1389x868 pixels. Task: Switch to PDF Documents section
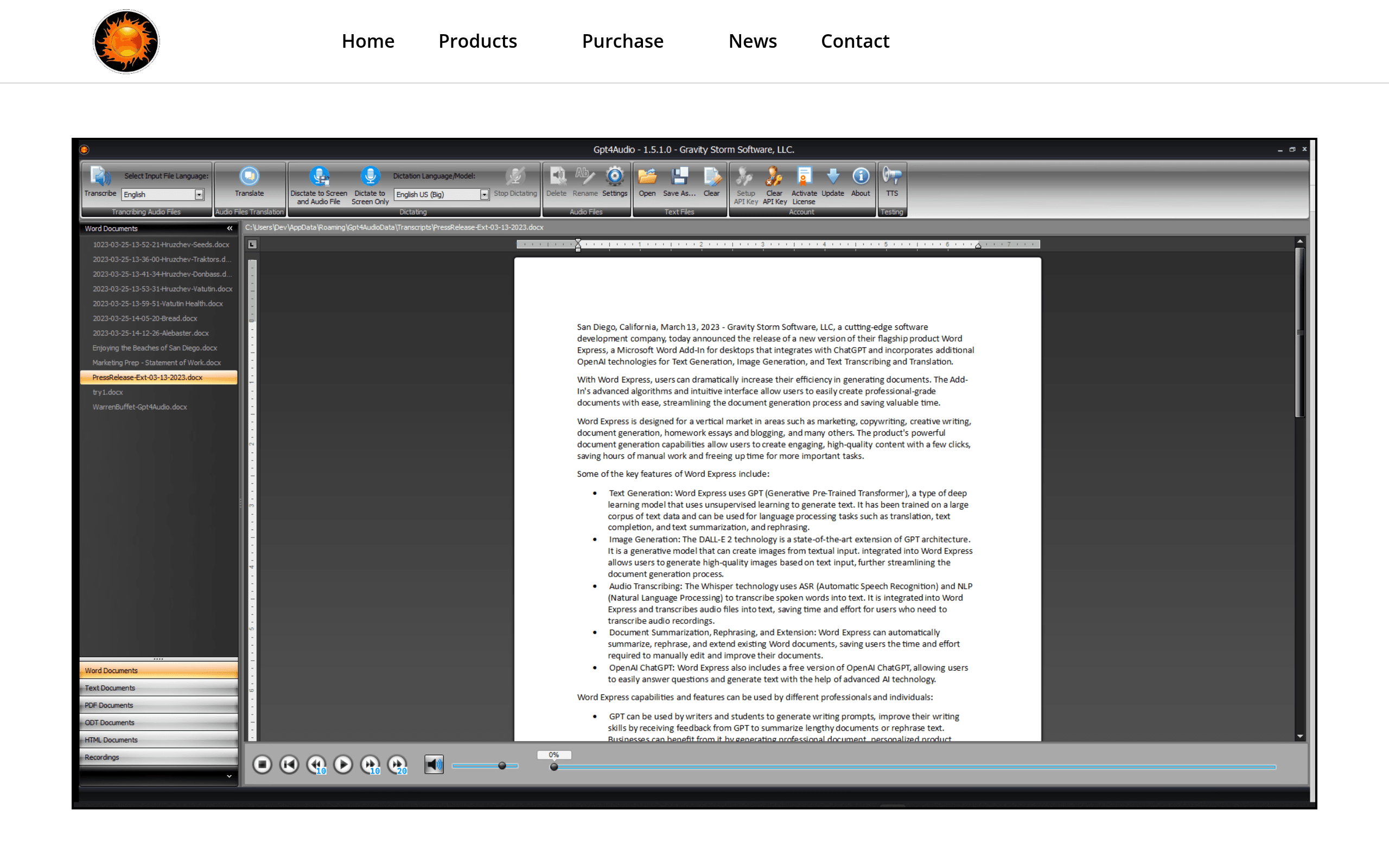[x=159, y=705]
